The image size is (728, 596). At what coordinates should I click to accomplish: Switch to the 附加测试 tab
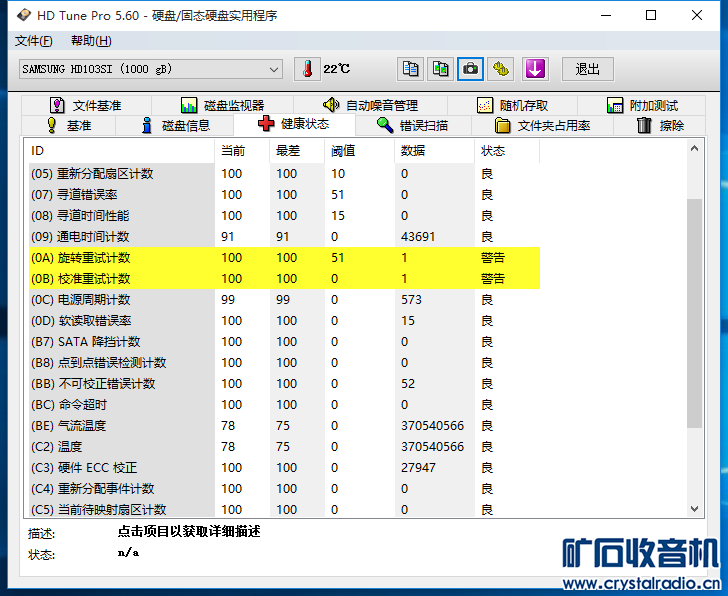click(642, 105)
